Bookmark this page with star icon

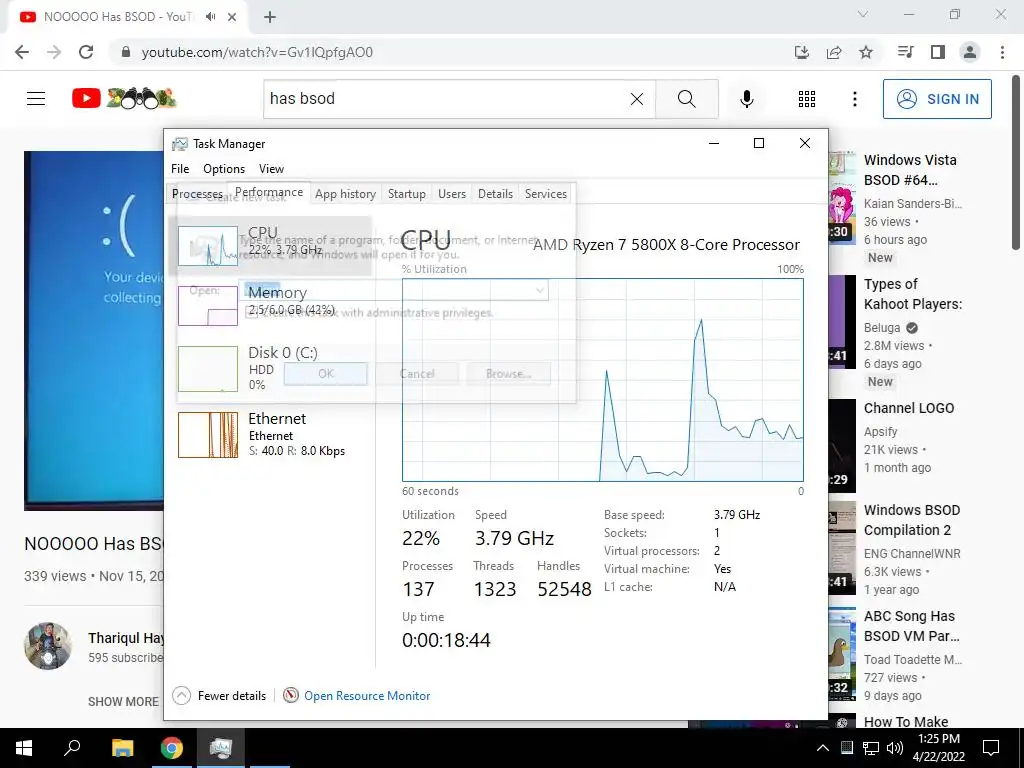tap(866, 52)
